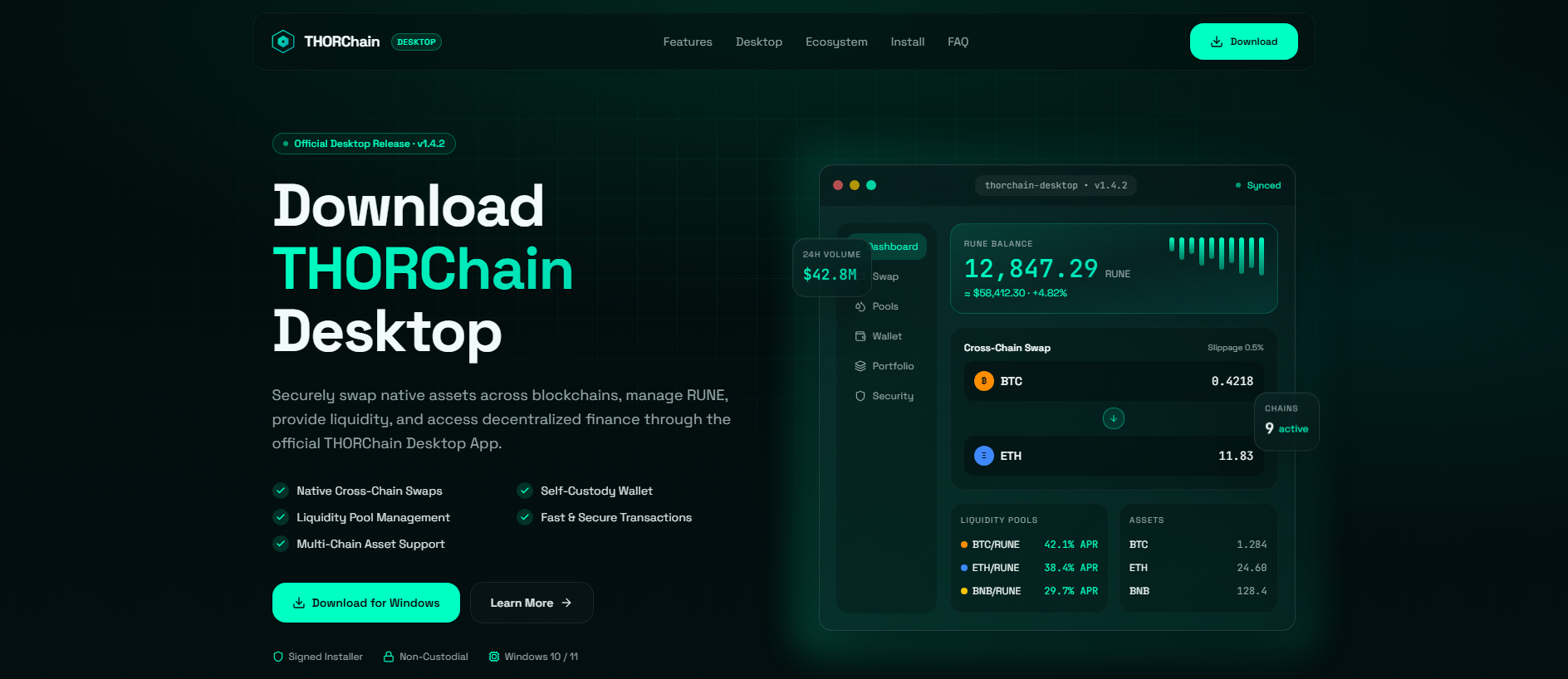Click the THORChain hexagon logo icon

[283, 42]
